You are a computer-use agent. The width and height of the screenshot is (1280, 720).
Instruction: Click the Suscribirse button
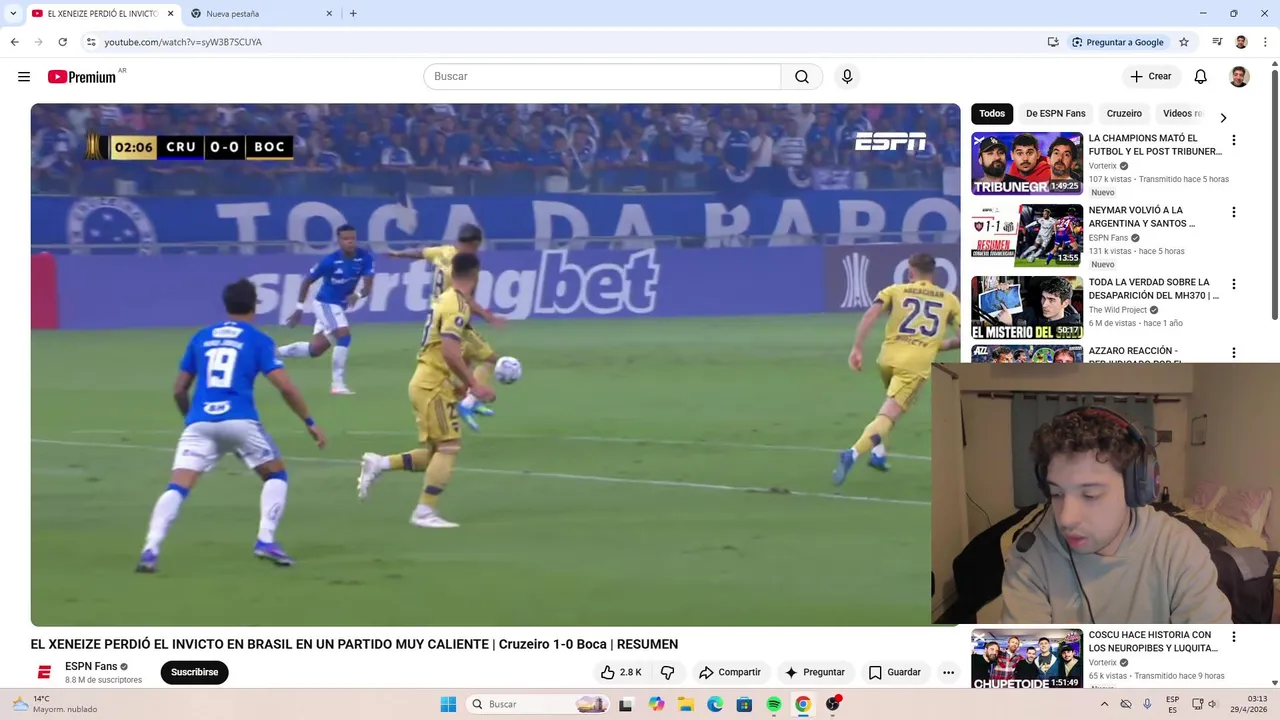coord(194,672)
